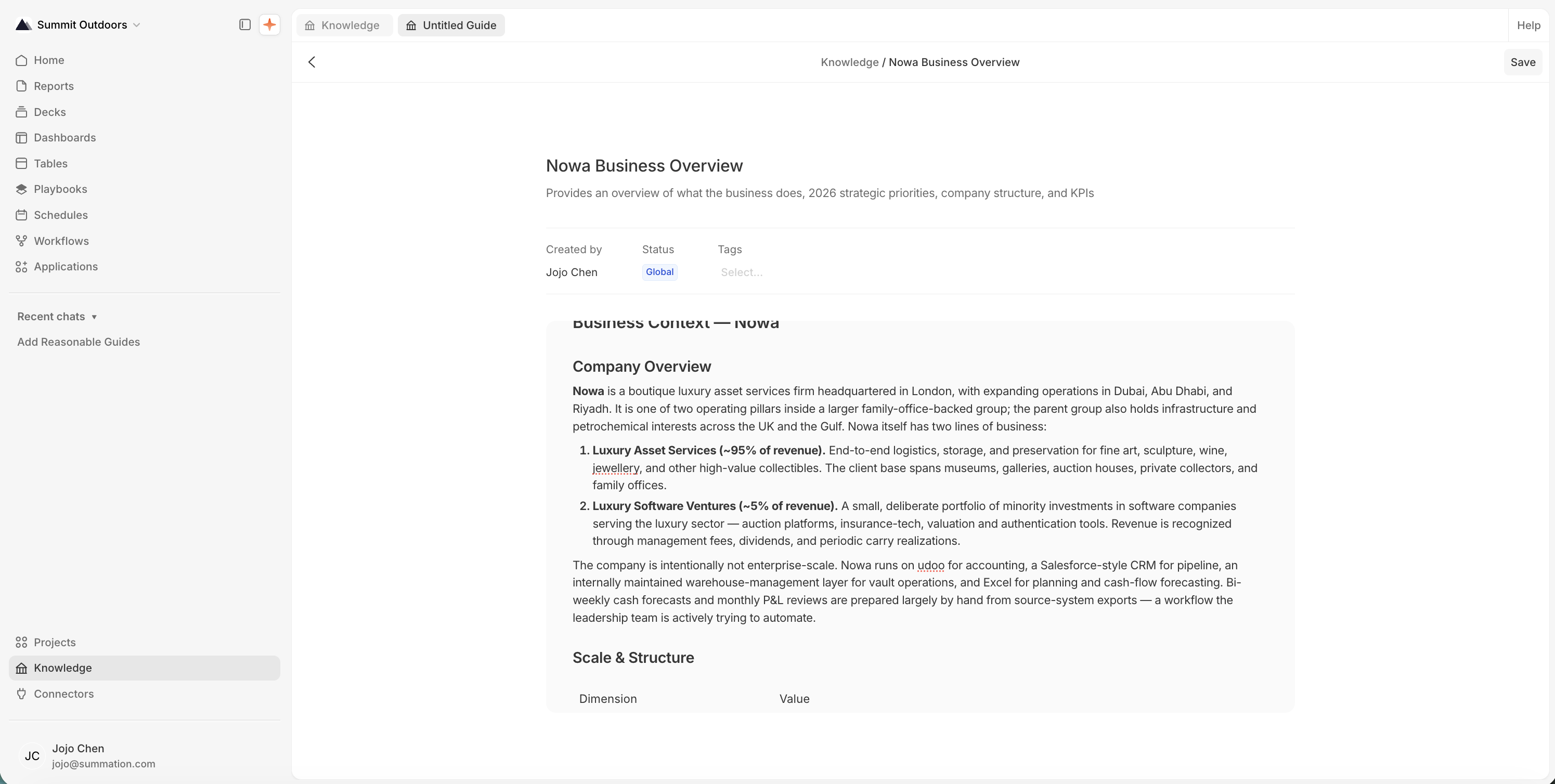Click the Status label
Image resolution: width=1555 pixels, height=784 pixels.
pyautogui.click(x=658, y=250)
